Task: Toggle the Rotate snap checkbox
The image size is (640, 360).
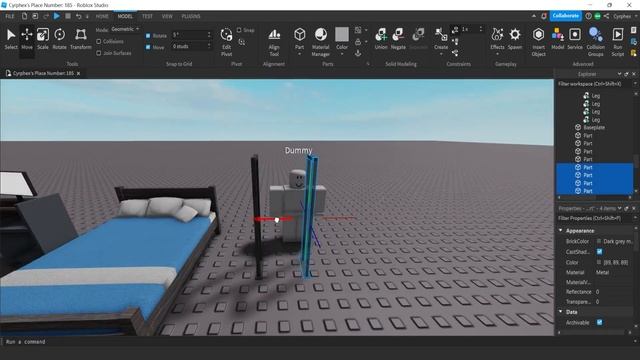Action: click(x=148, y=36)
